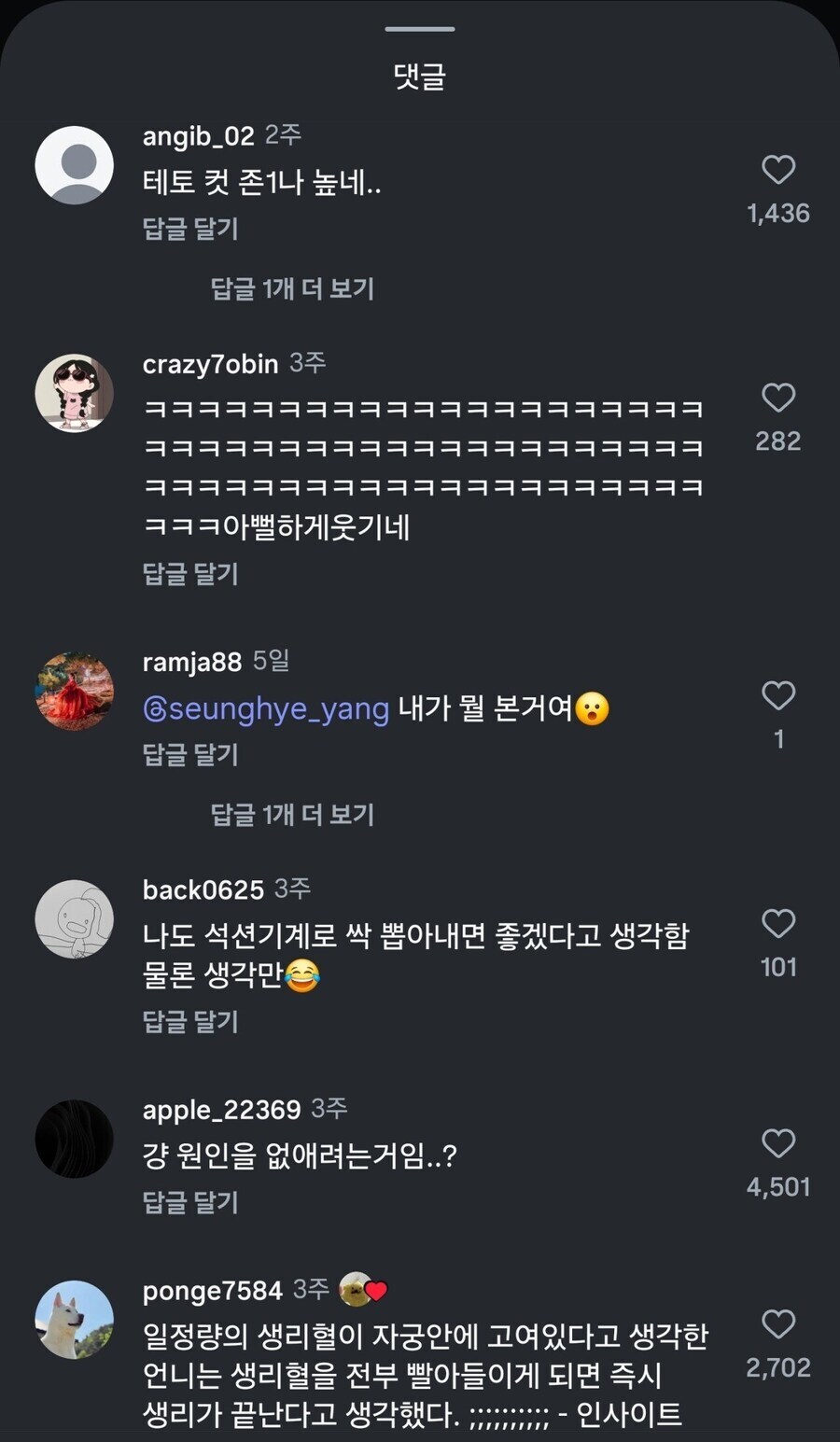This screenshot has width=840, height=1442.
Task: View crazy7obin's avatar image
Action: tap(74, 393)
